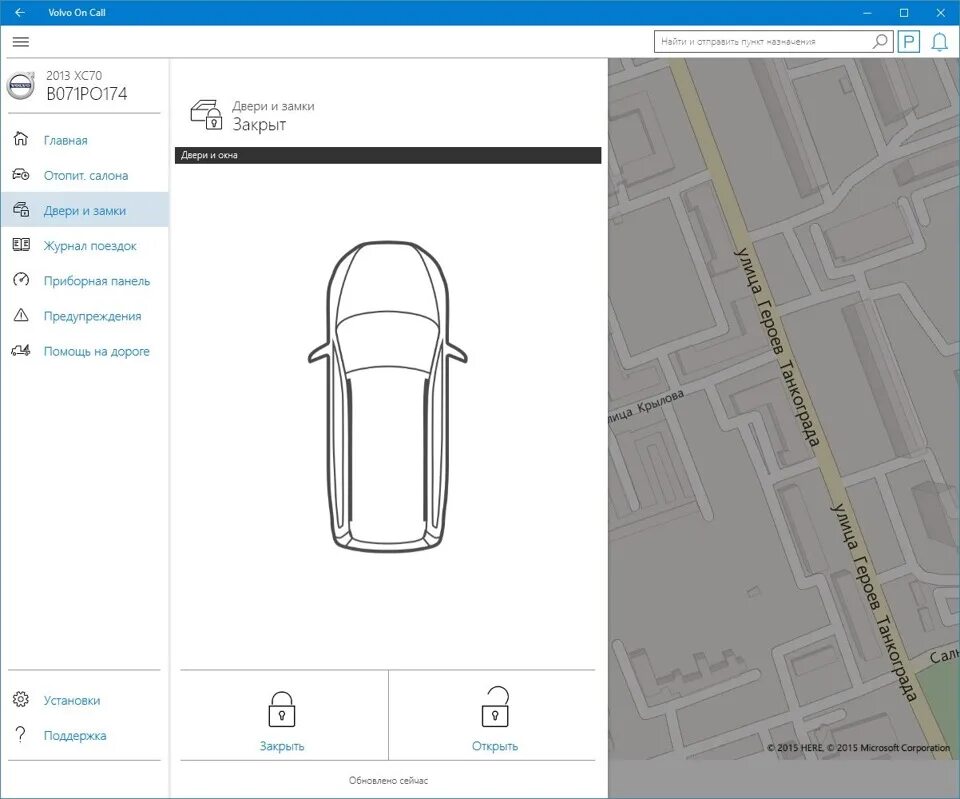Click the doors and locks sidebar icon
960x799 pixels.
[x=21, y=209]
